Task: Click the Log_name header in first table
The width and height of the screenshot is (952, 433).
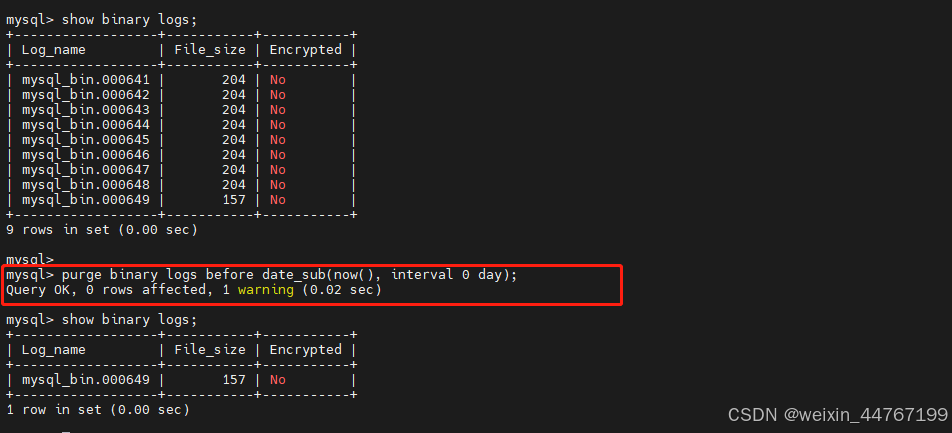Action: tap(53, 50)
